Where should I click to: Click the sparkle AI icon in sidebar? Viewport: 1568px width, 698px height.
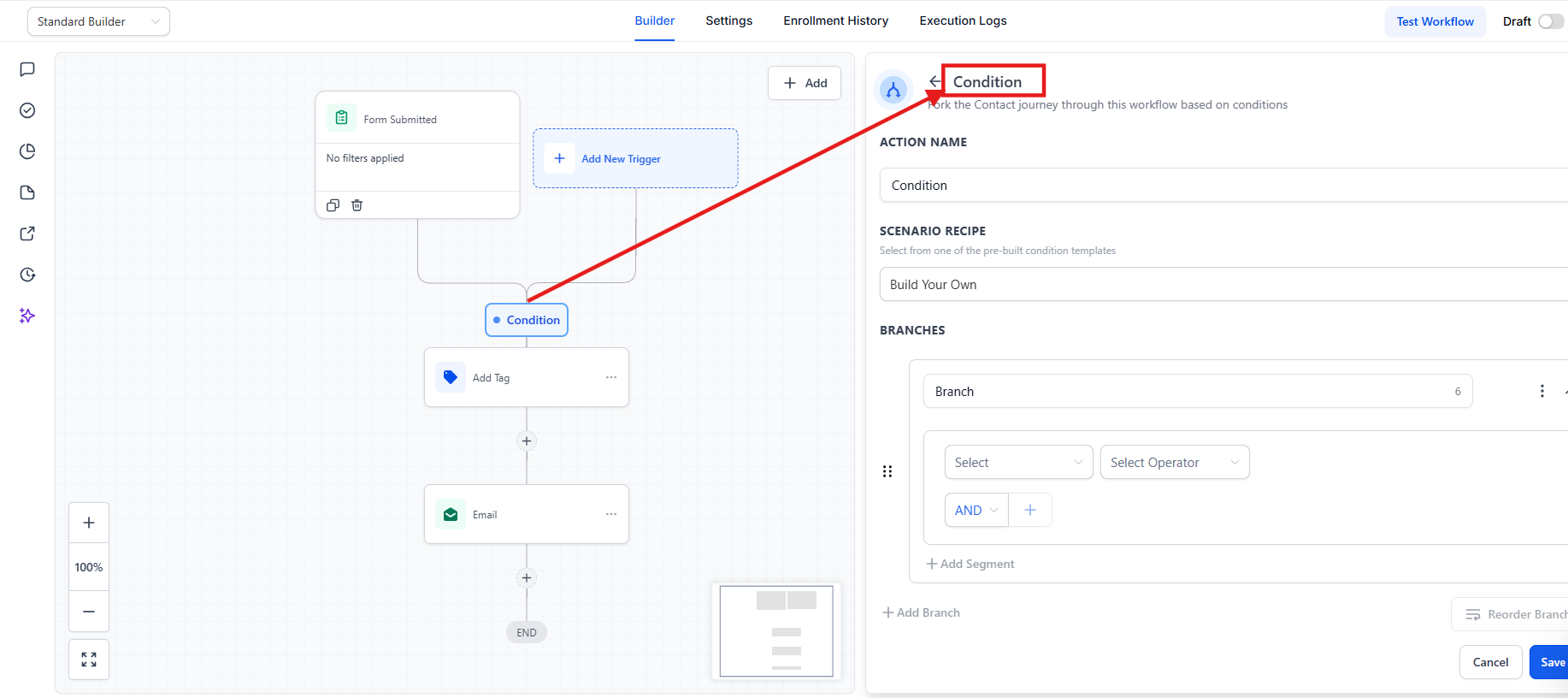(27, 316)
